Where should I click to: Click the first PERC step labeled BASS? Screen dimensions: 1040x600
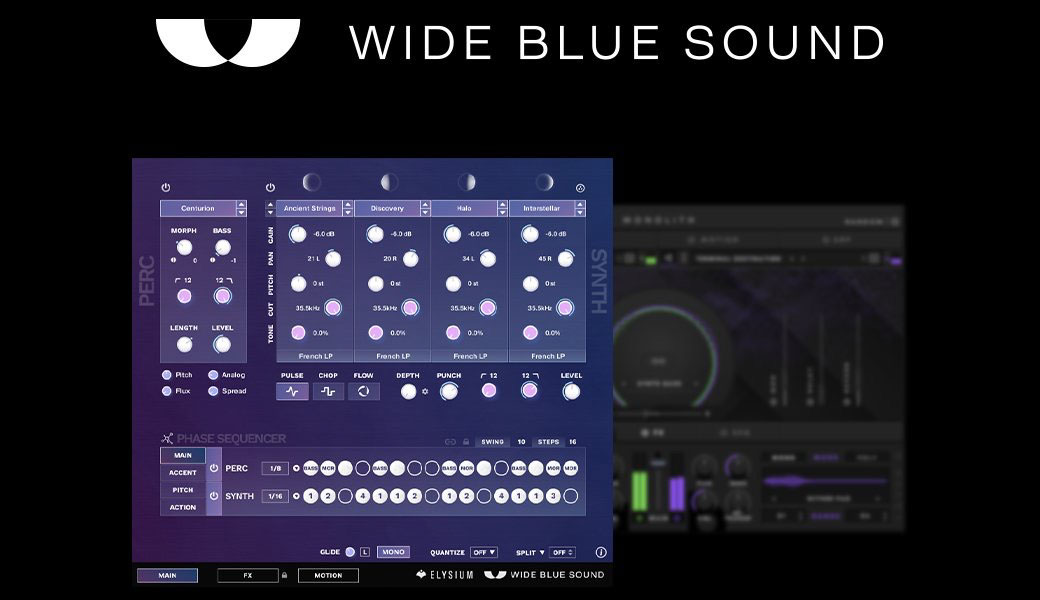coord(310,468)
